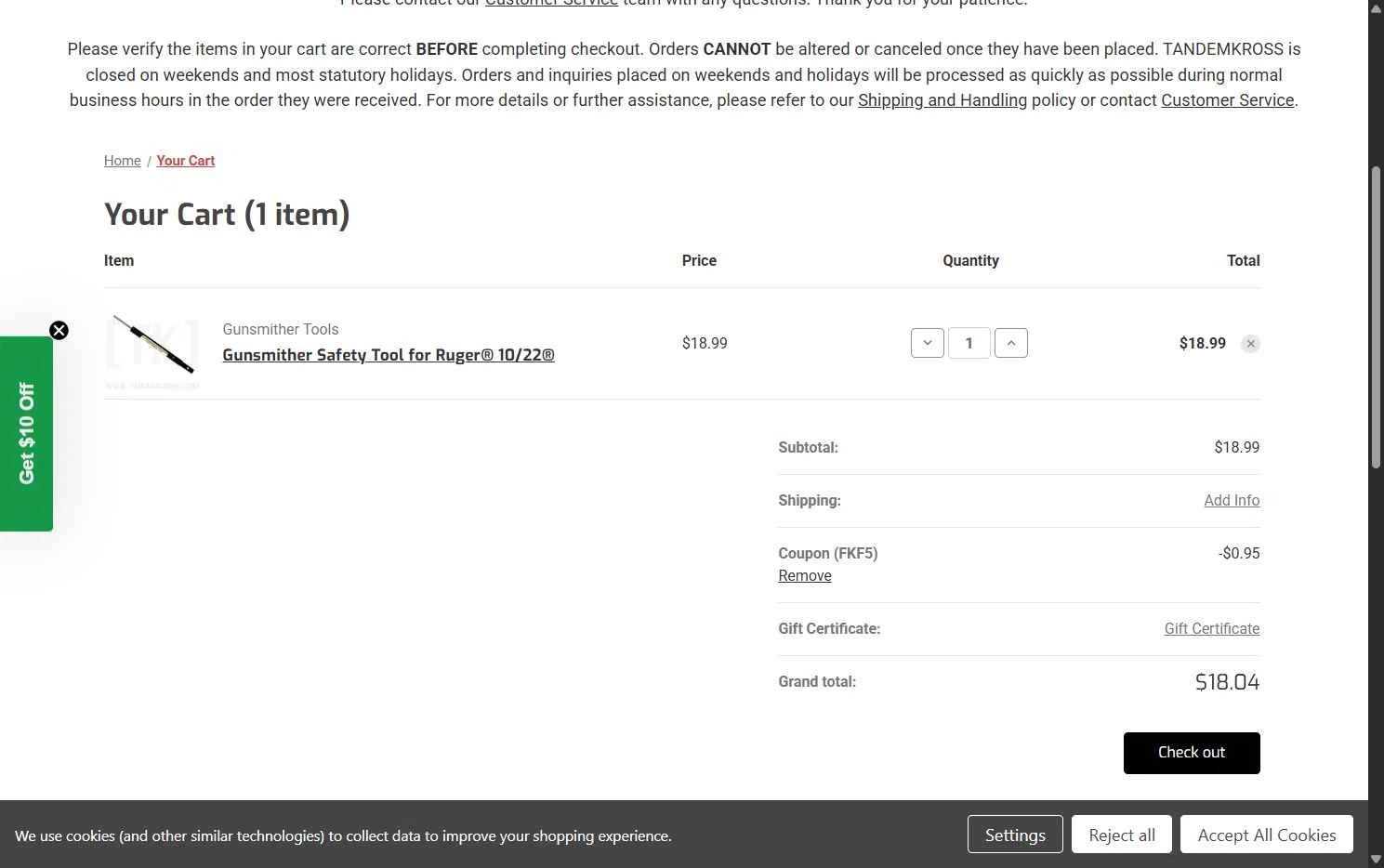
Task: Click Accept All Cookies
Action: [x=1267, y=835]
